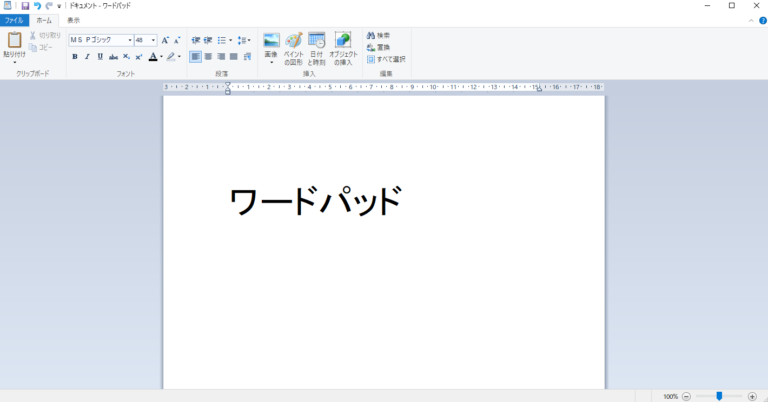
Task: Expand the 画像 dropdown arrow
Action: (271, 63)
